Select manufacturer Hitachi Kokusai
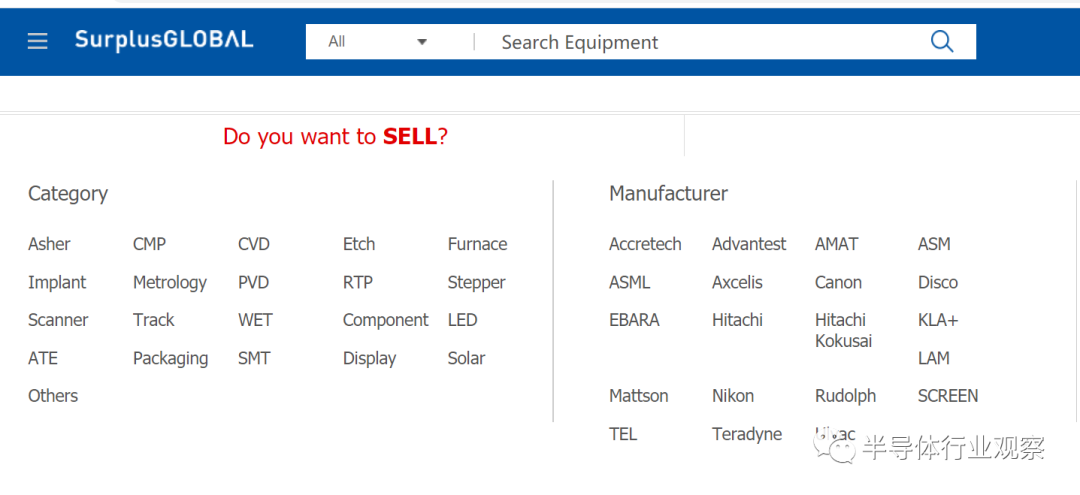The image size is (1080, 495). (x=843, y=330)
